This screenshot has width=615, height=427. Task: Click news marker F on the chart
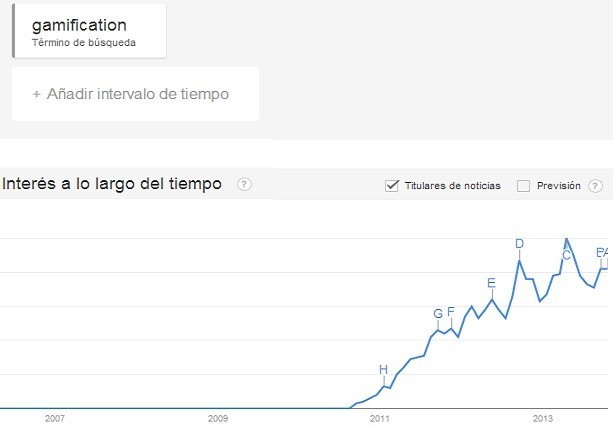(451, 312)
